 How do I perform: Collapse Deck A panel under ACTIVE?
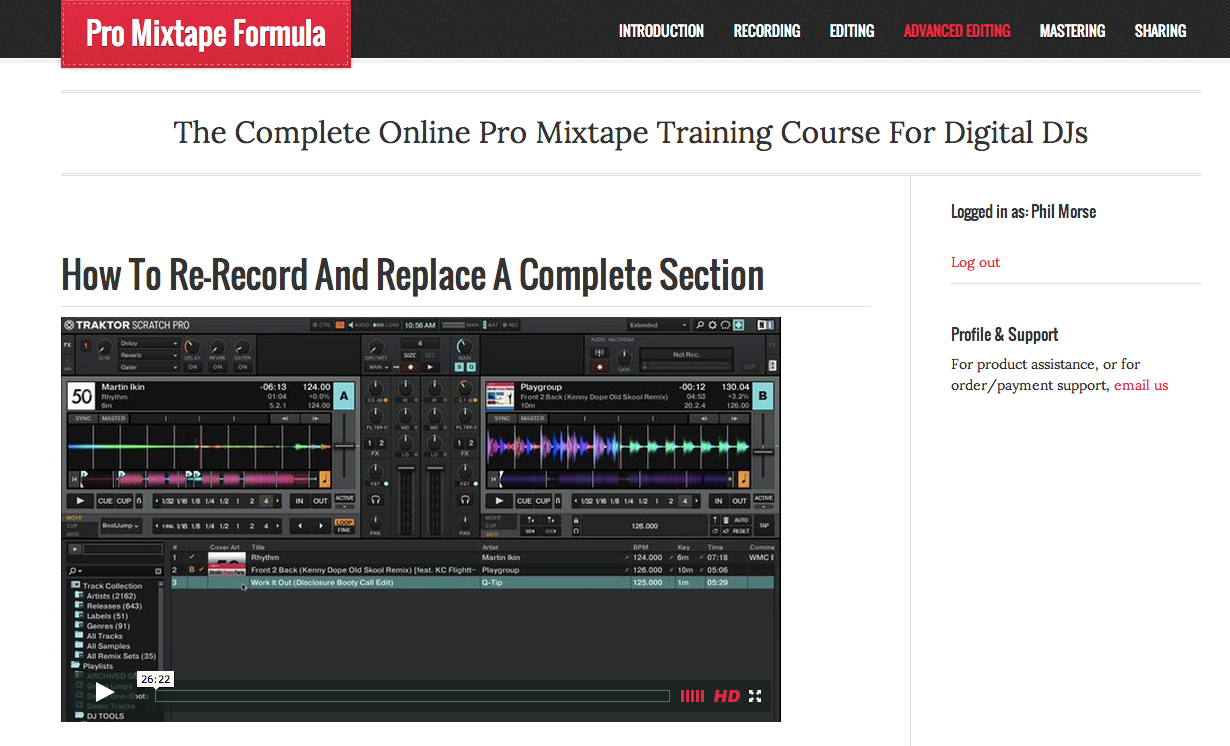point(344,507)
